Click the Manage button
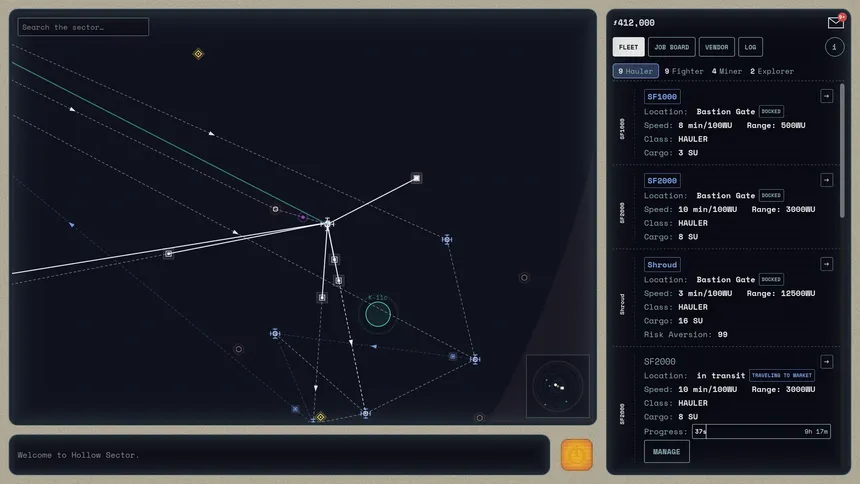The image size is (860, 484). [x=666, y=452]
